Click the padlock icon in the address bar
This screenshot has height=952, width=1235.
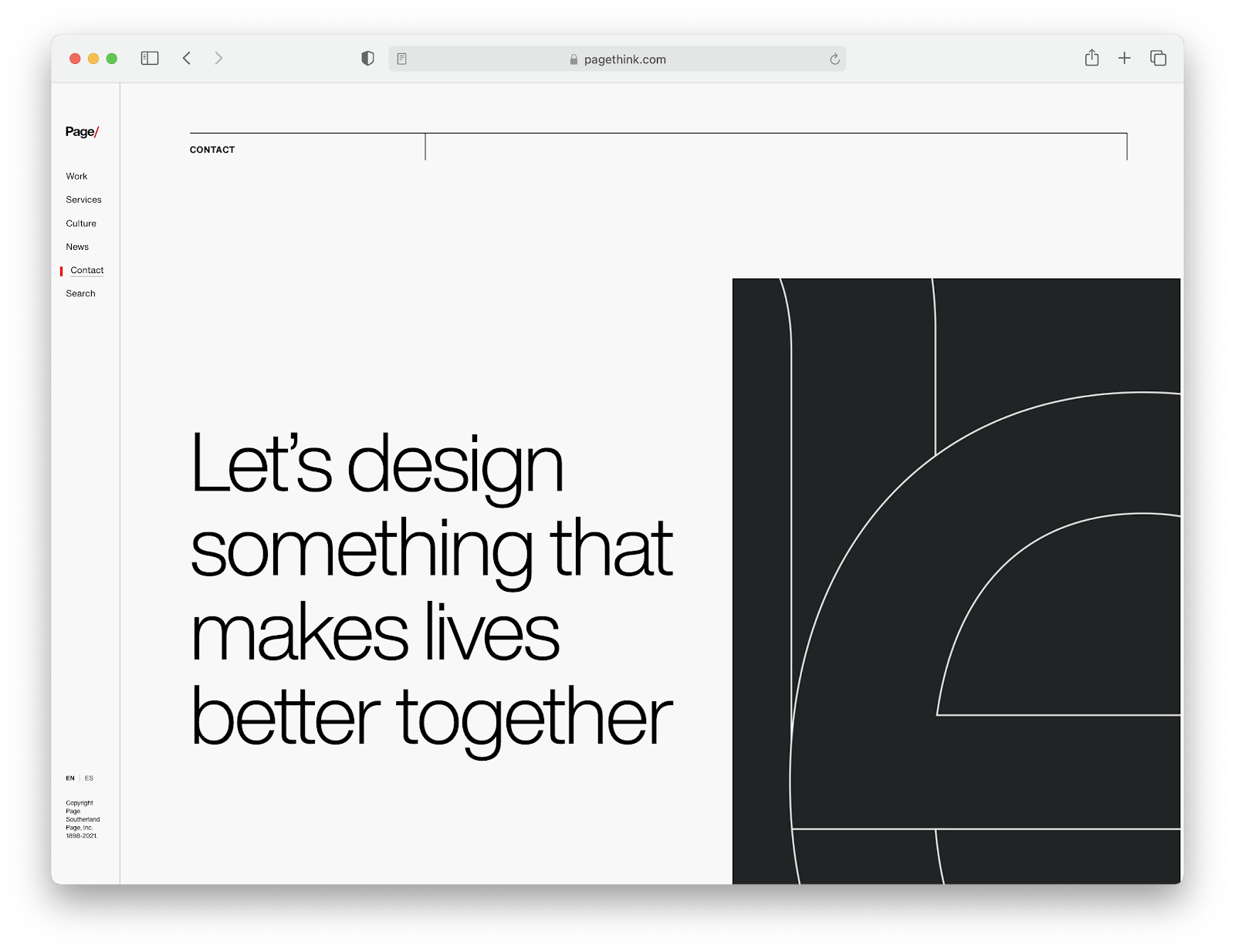click(x=574, y=59)
